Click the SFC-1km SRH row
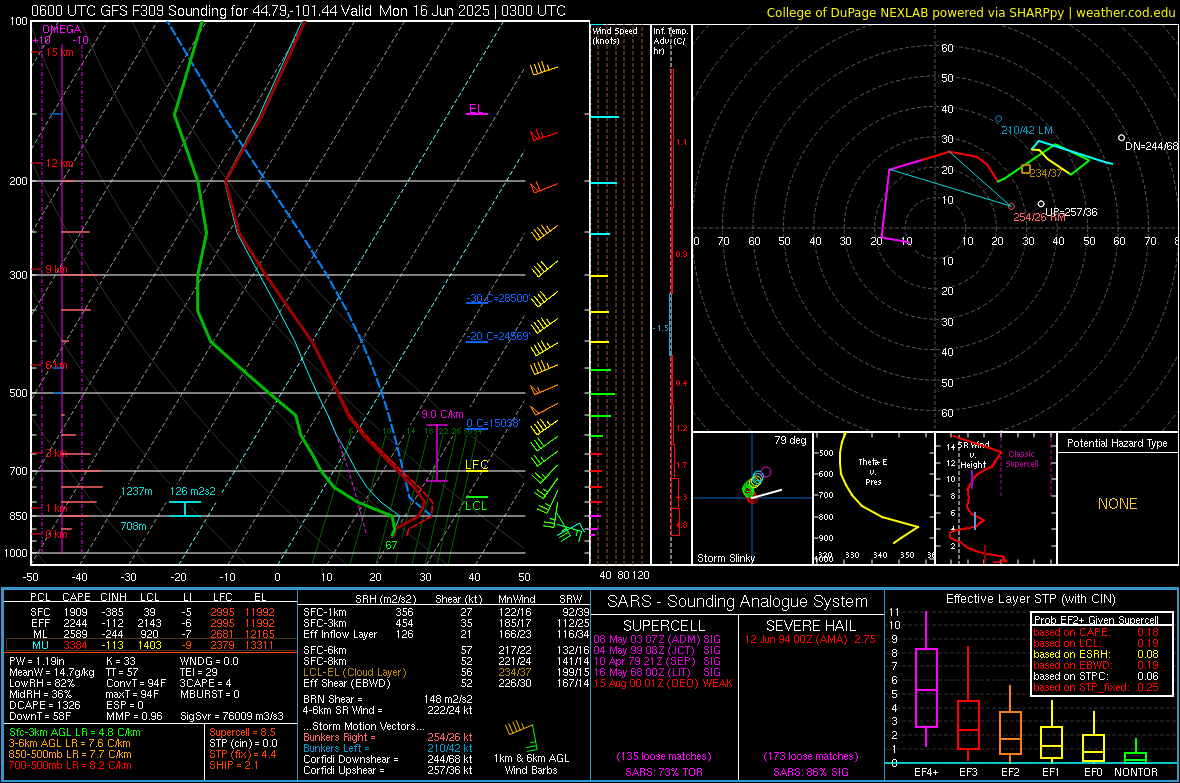 (x=446, y=612)
